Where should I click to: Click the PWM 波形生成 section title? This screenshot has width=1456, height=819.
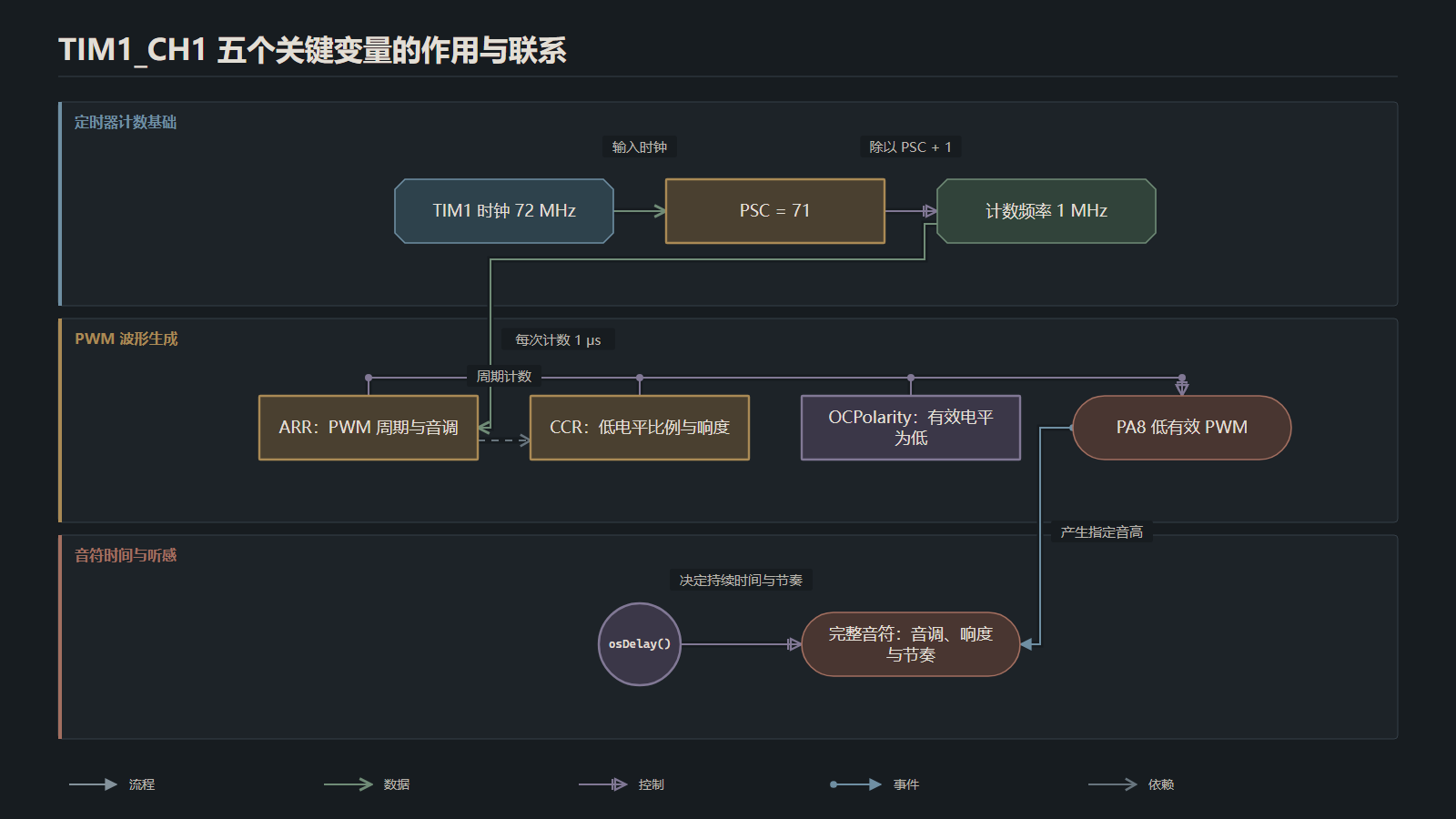126,339
